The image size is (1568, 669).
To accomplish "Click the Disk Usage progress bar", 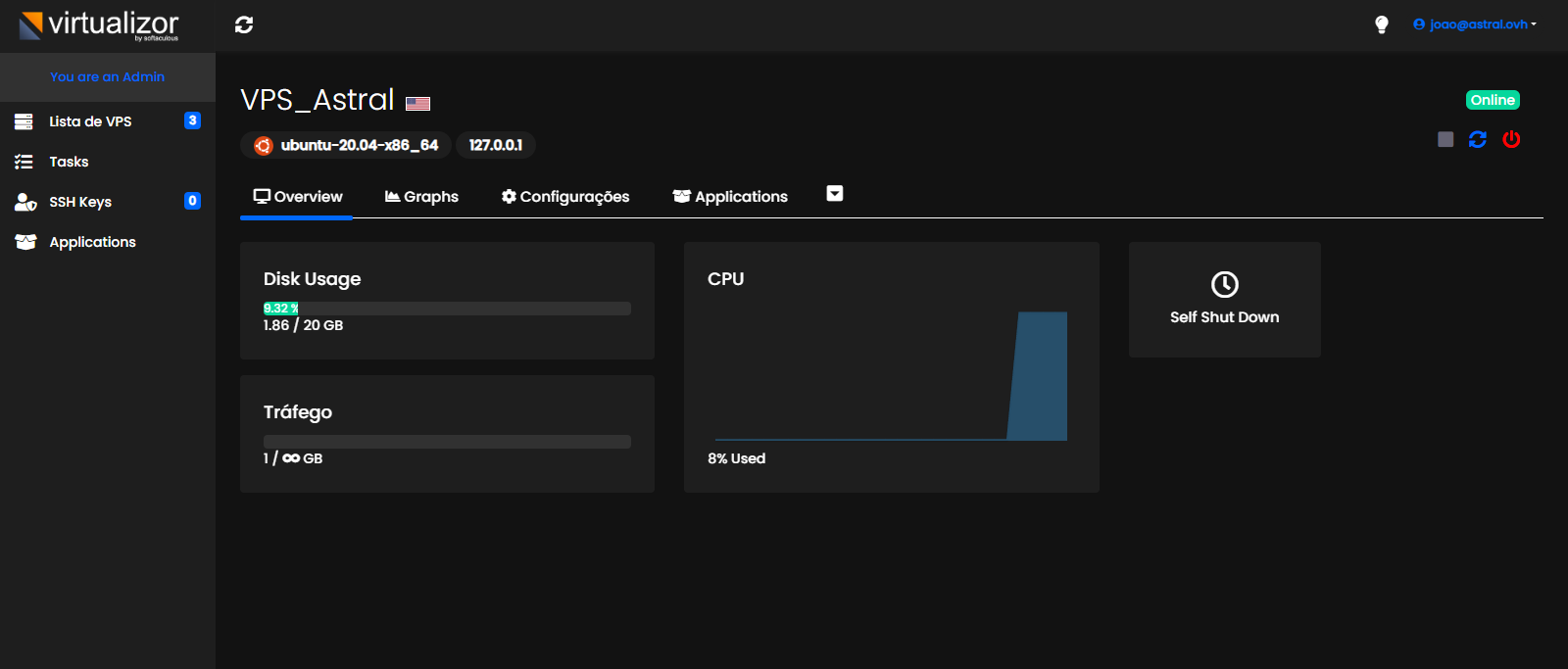I will click(x=447, y=309).
